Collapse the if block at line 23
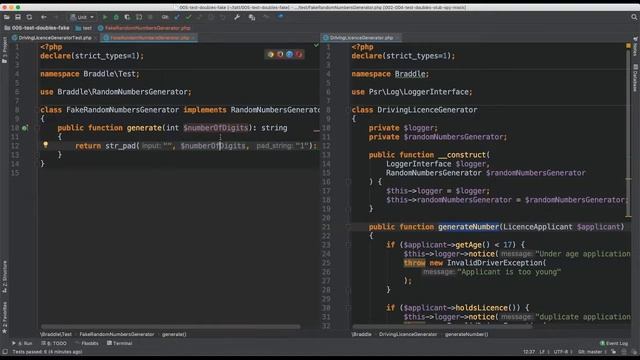 point(349,244)
